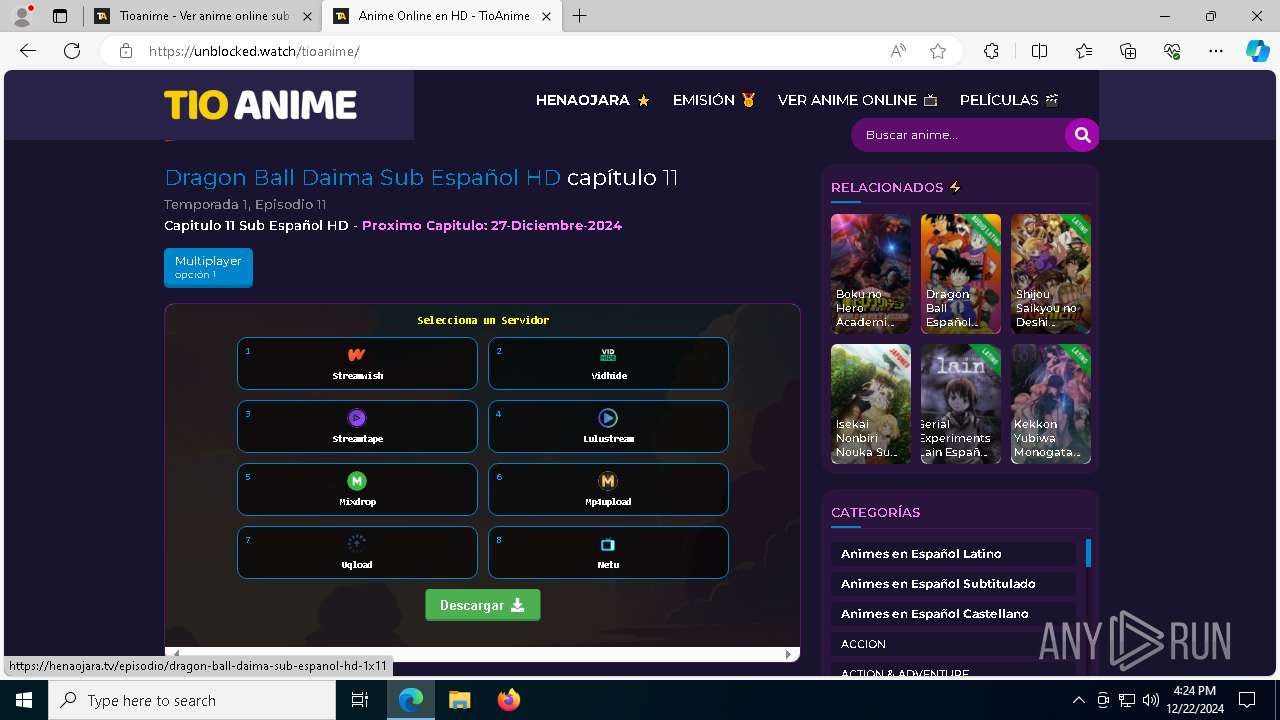Open the Collections icon
This screenshot has height=720, width=1280.
[1128, 51]
